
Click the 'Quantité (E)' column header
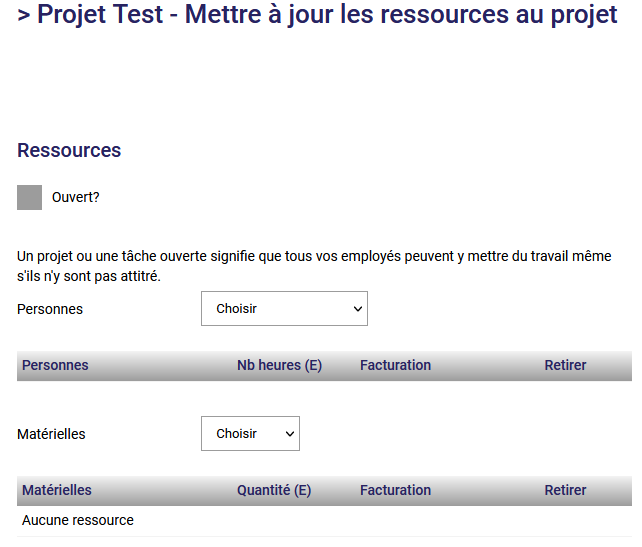point(274,490)
